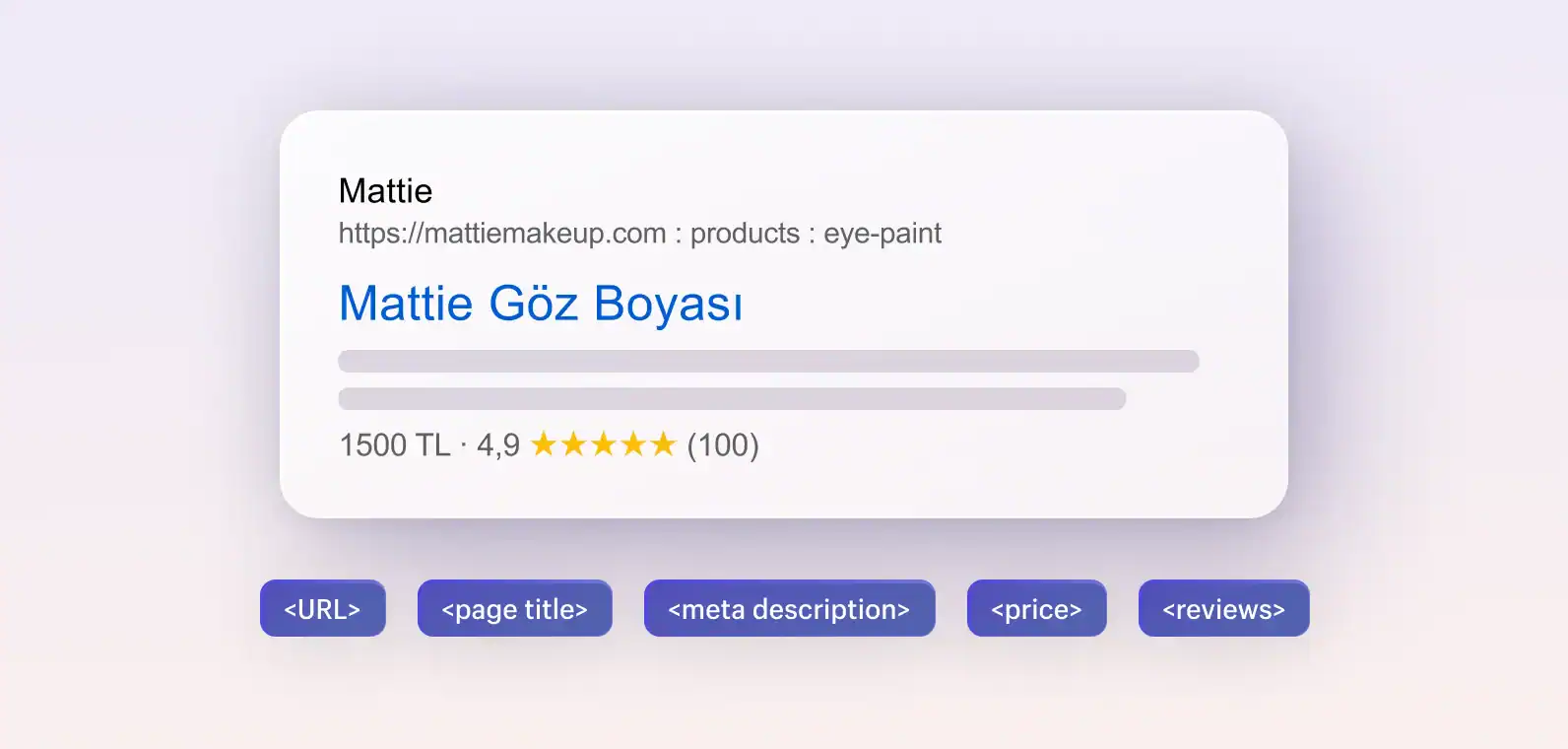Click the black 'Mattie' site name
Screen dimensions: 1568x749
pos(385,190)
